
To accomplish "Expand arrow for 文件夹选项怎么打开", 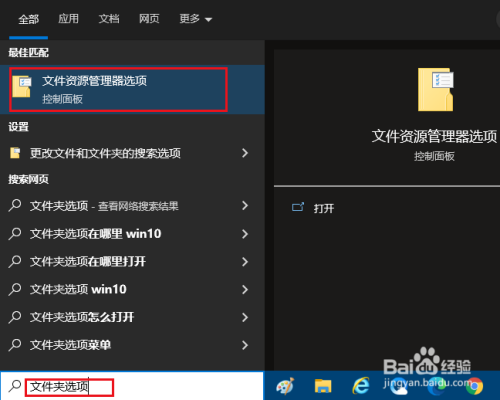I will (x=245, y=317).
